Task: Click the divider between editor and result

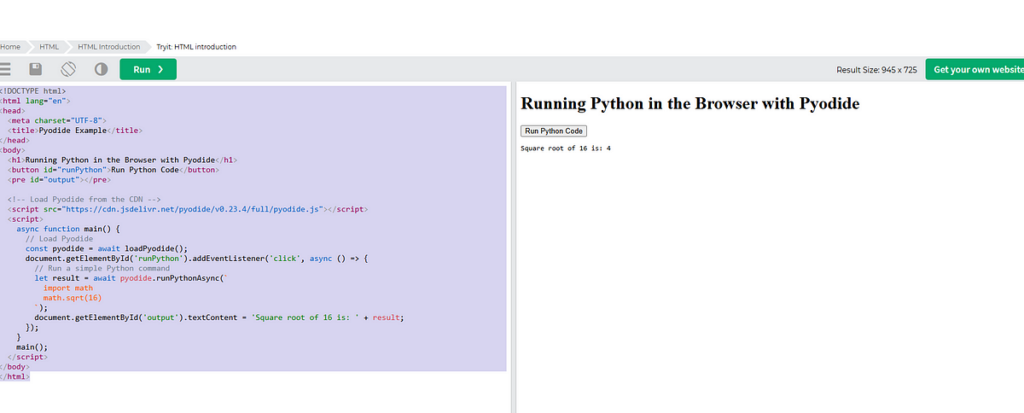Action: tap(513, 247)
